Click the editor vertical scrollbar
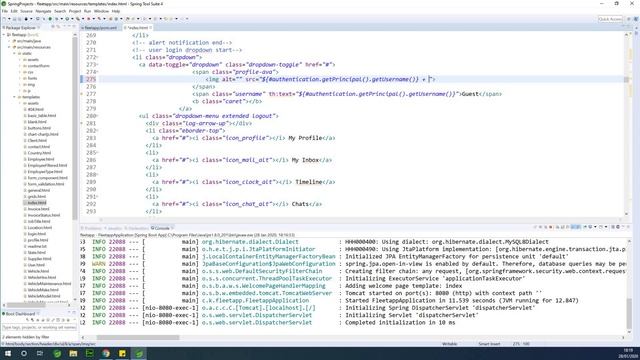The width and height of the screenshot is (640, 360). click(x=626, y=124)
